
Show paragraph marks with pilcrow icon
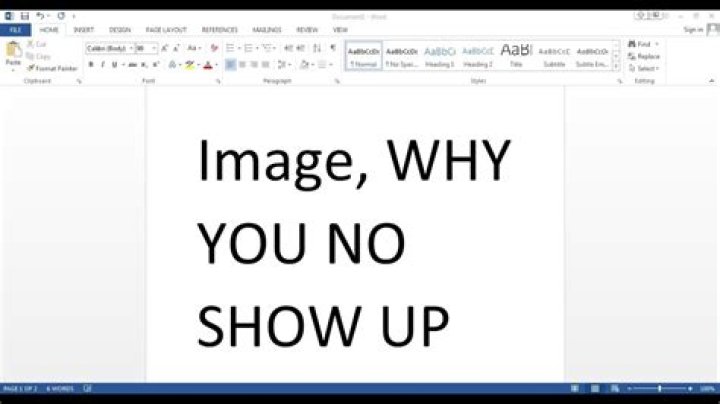[333, 48]
